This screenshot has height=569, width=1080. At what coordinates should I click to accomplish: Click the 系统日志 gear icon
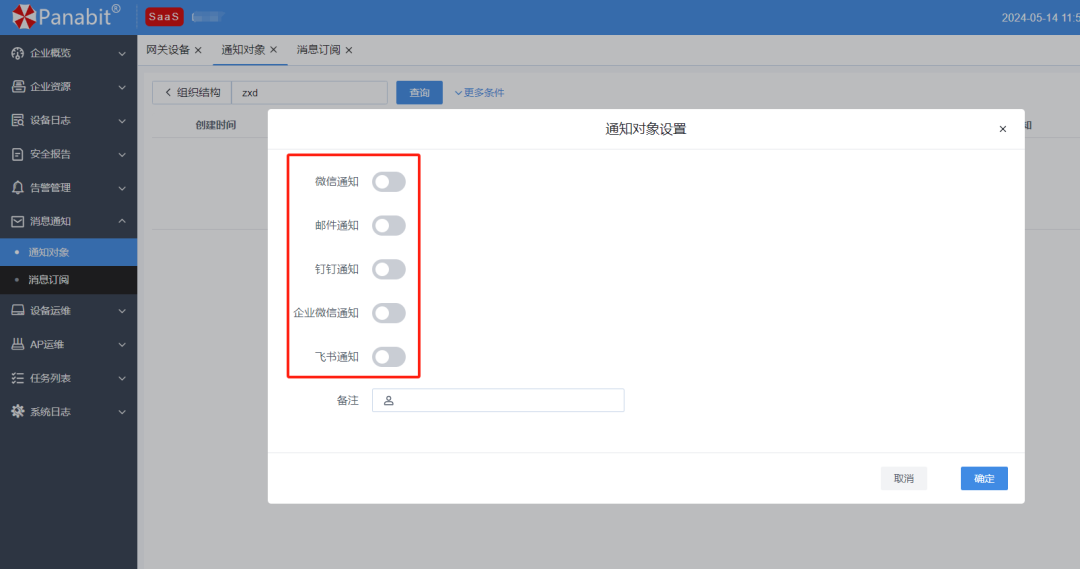18,411
